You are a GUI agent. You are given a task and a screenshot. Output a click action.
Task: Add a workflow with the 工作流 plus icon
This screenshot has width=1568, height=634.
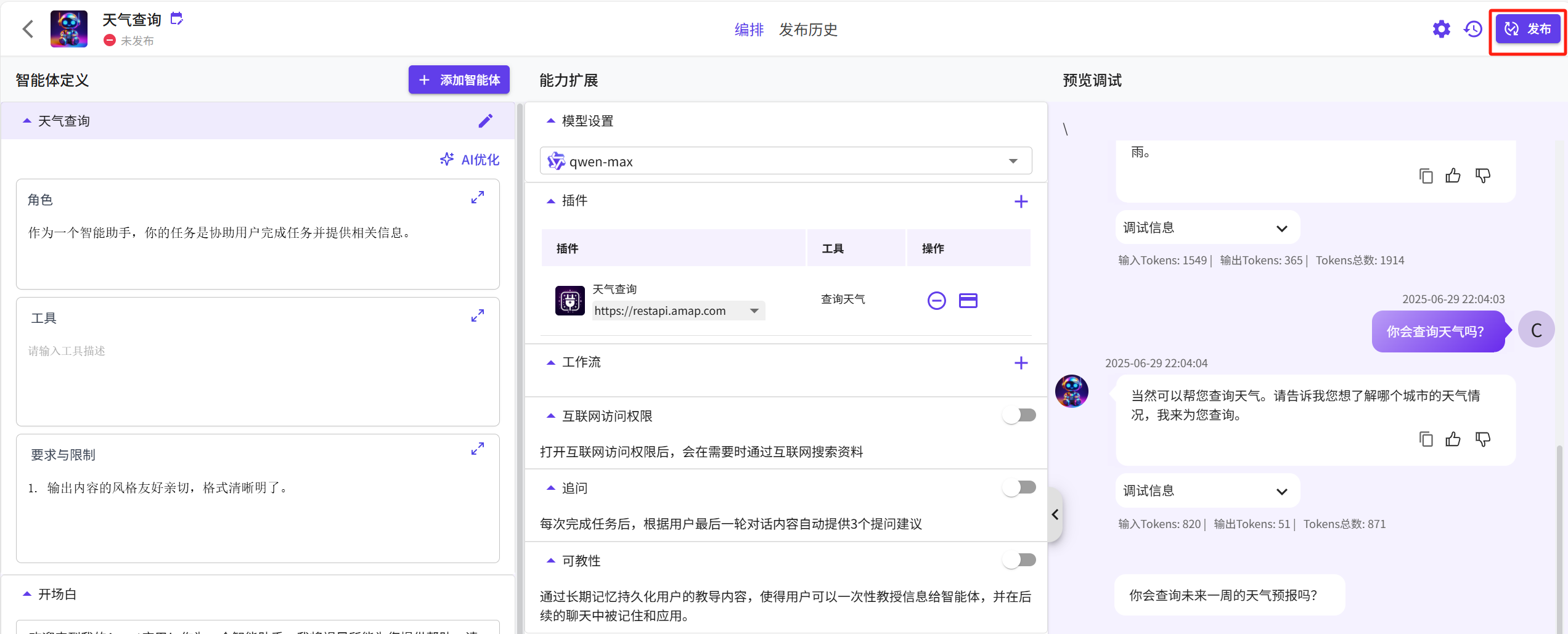pos(1021,363)
